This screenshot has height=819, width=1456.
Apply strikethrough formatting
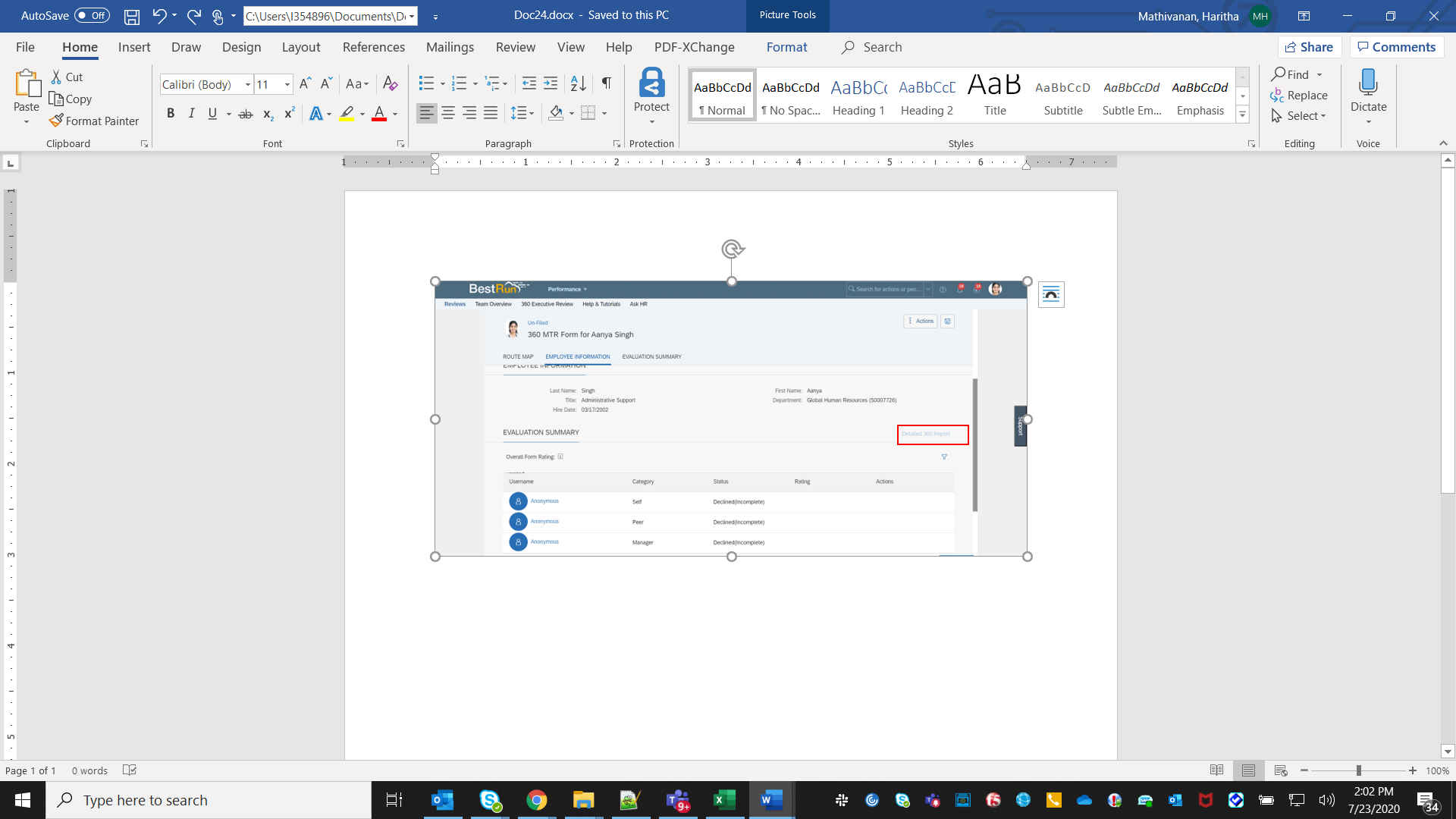coord(245,114)
